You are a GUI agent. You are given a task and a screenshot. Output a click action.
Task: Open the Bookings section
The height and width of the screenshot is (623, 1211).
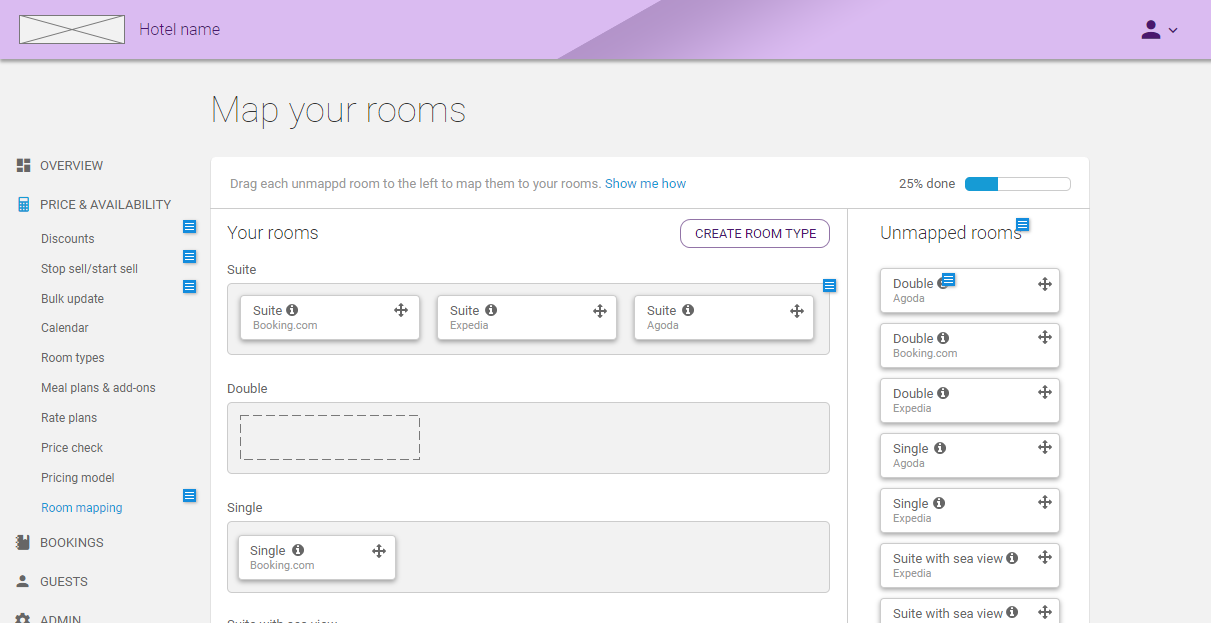71,543
